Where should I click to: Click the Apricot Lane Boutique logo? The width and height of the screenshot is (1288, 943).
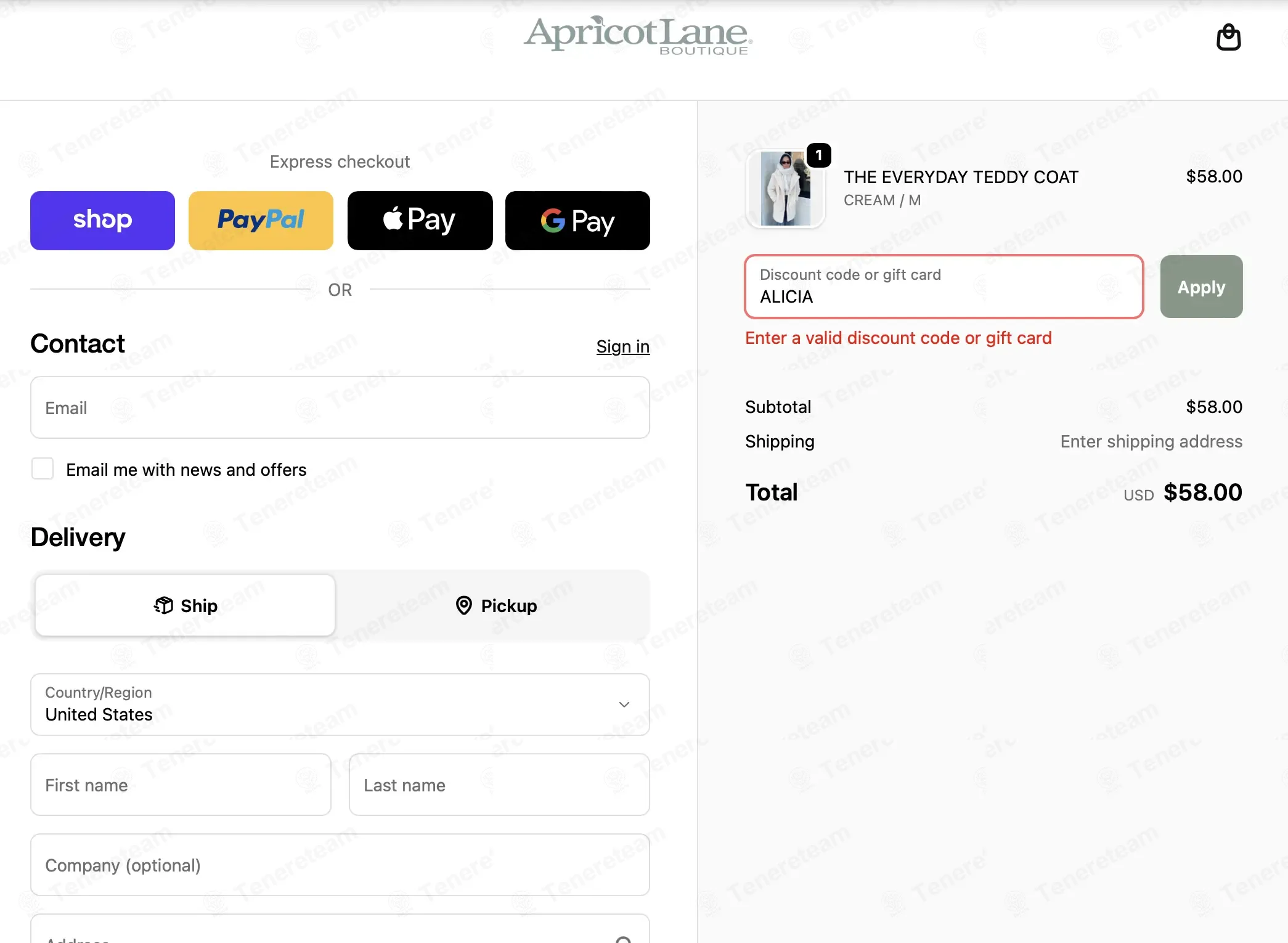(x=638, y=35)
